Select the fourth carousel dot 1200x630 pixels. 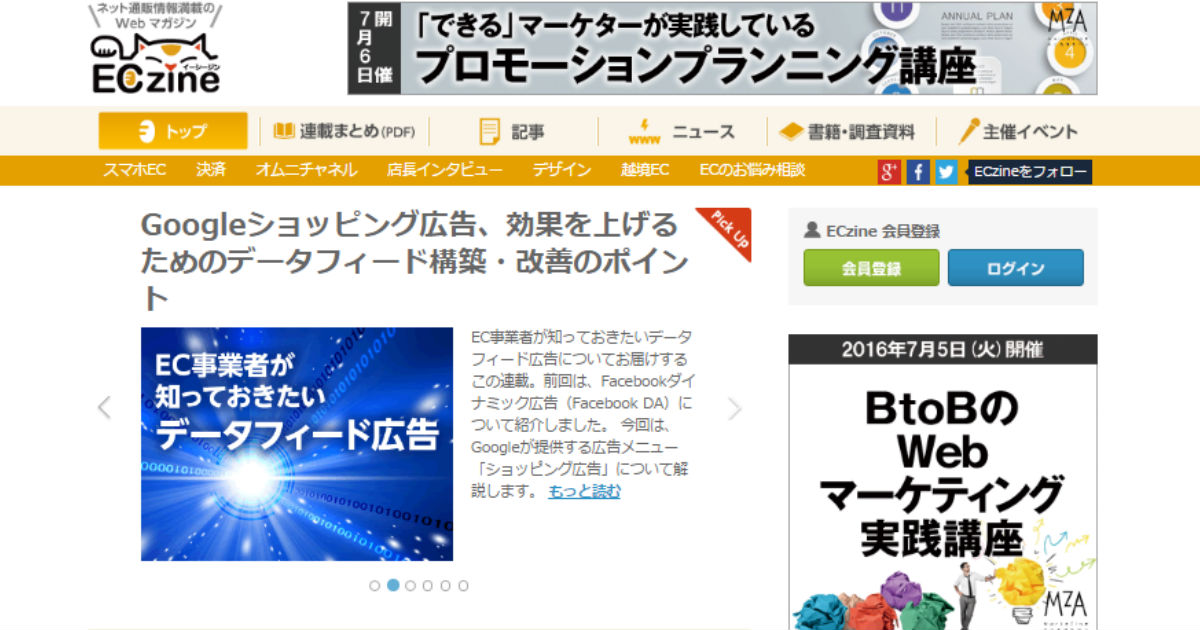[428, 586]
